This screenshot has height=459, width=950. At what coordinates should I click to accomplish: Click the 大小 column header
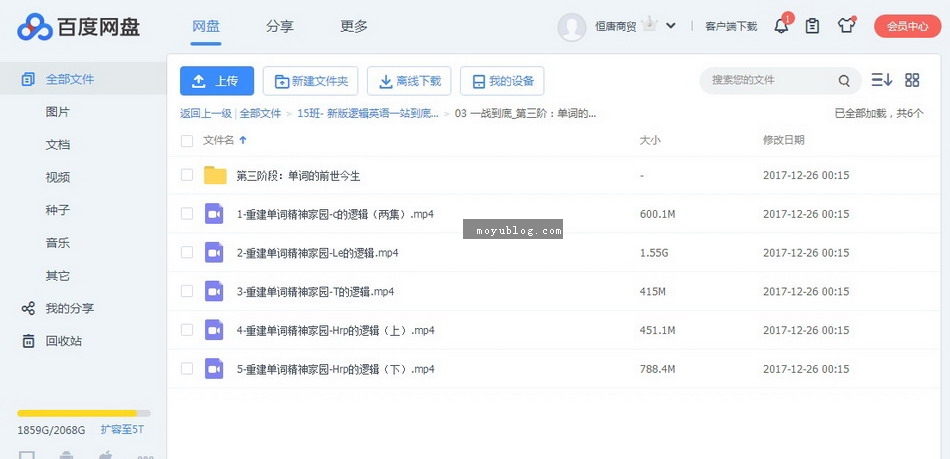point(649,140)
